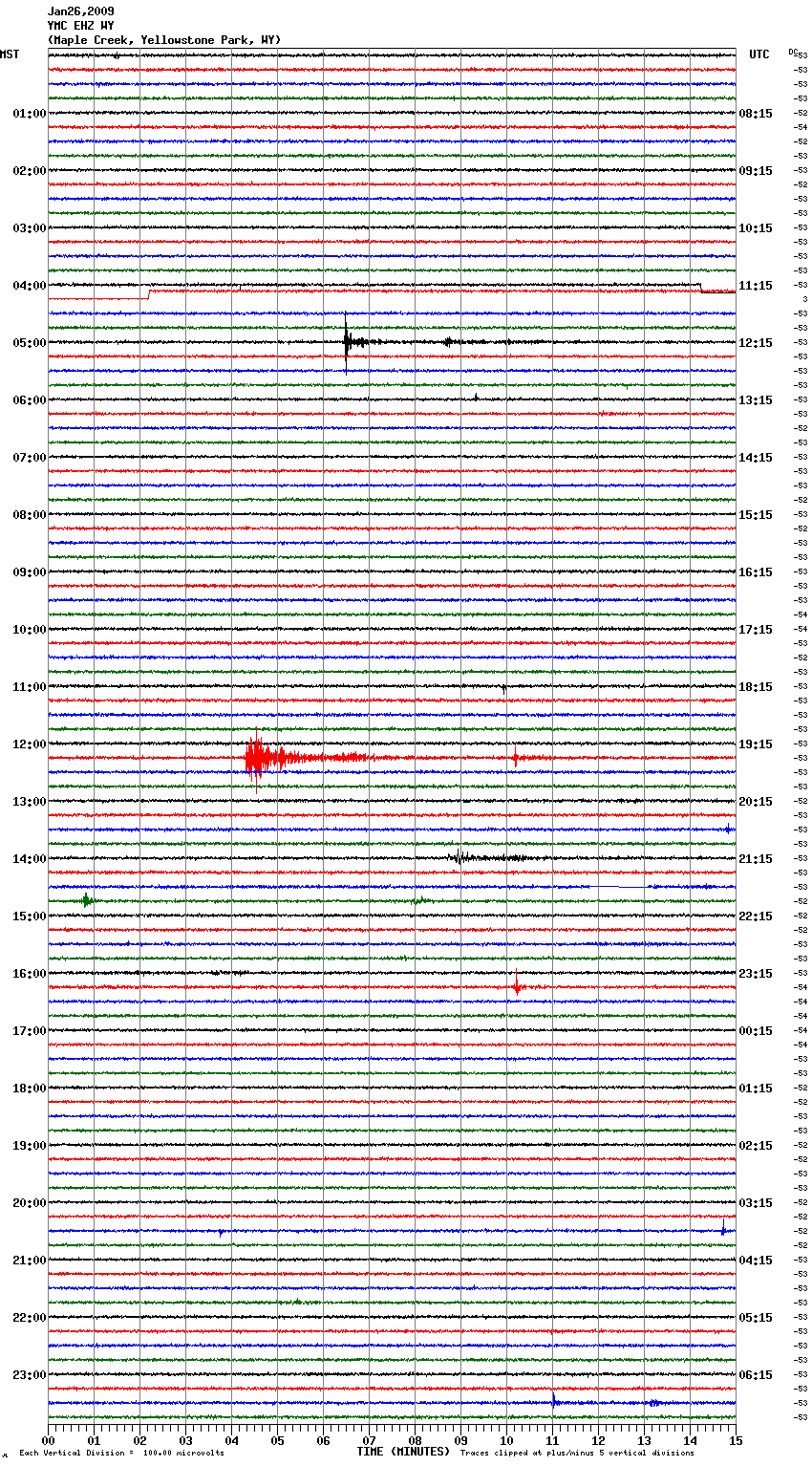Select the 16:00 MST hour label
The image size is (812, 1466).
29,974
